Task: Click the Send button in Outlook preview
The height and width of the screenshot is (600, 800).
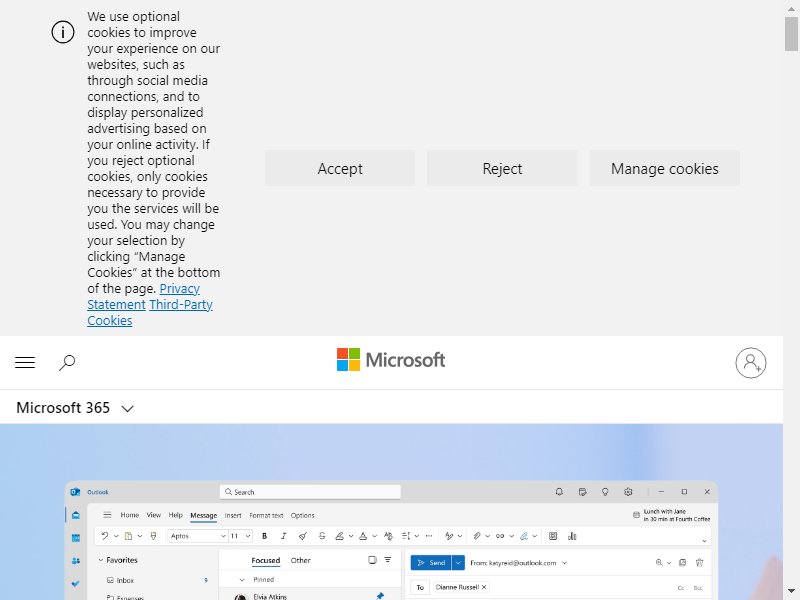Action: 431,563
